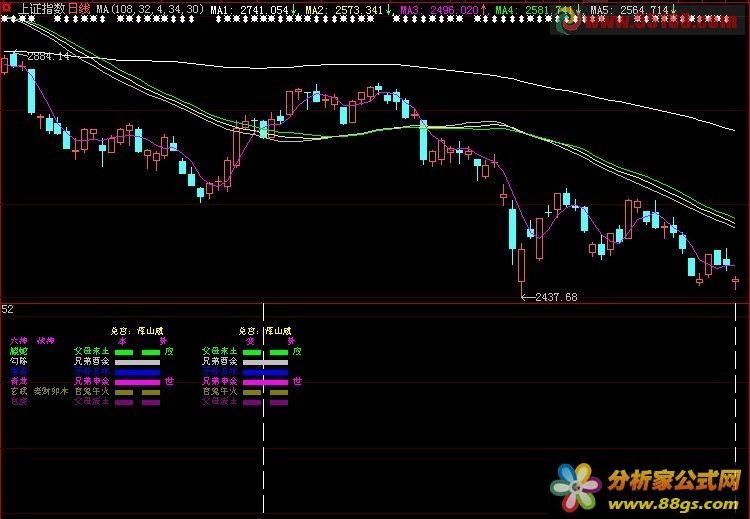Click the green 应 mark in 变卦 column
Image resolution: width=750 pixels, height=519 pixels.
click(297, 351)
